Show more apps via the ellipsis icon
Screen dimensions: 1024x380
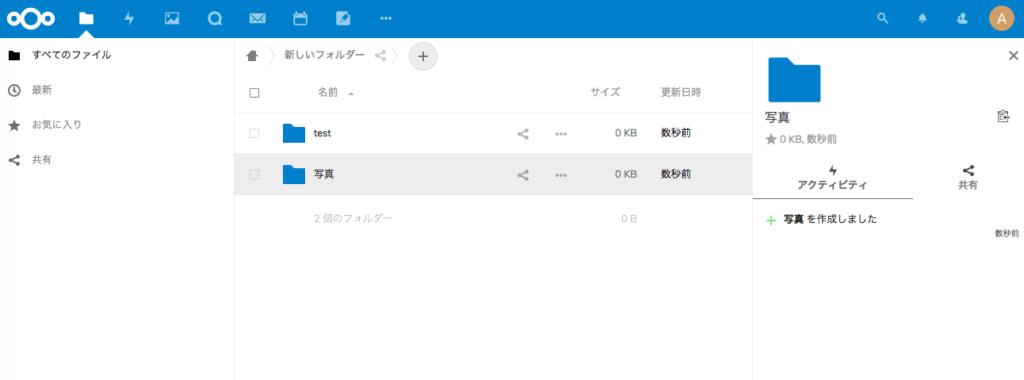[x=386, y=18]
